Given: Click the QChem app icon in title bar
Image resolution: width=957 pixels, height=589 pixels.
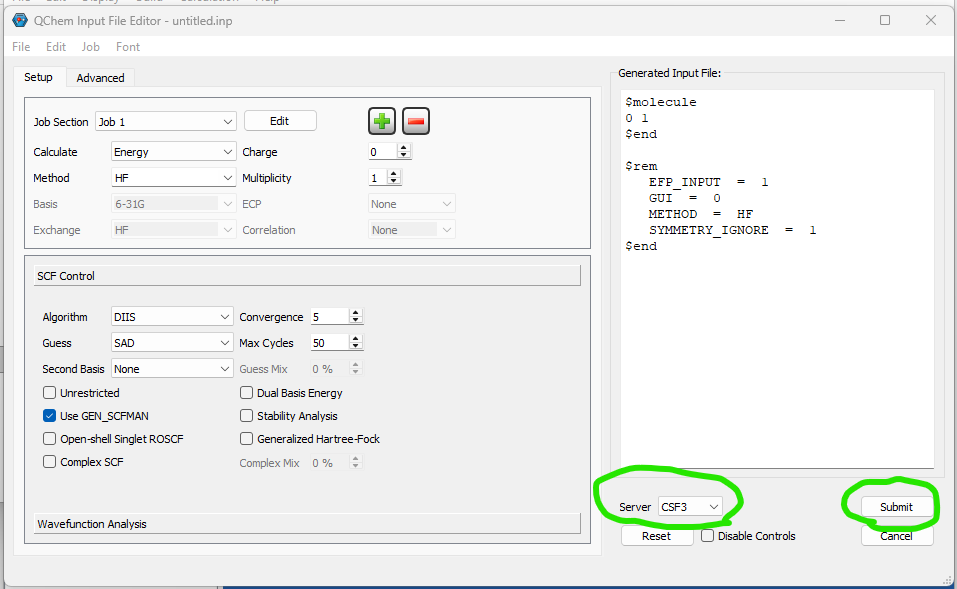Looking at the screenshot, I should (x=19, y=20).
